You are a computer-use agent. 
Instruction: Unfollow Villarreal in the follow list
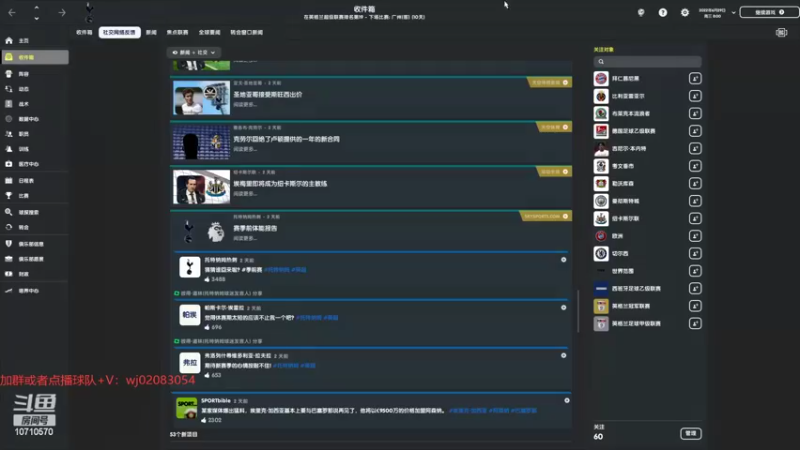coord(695,96)
